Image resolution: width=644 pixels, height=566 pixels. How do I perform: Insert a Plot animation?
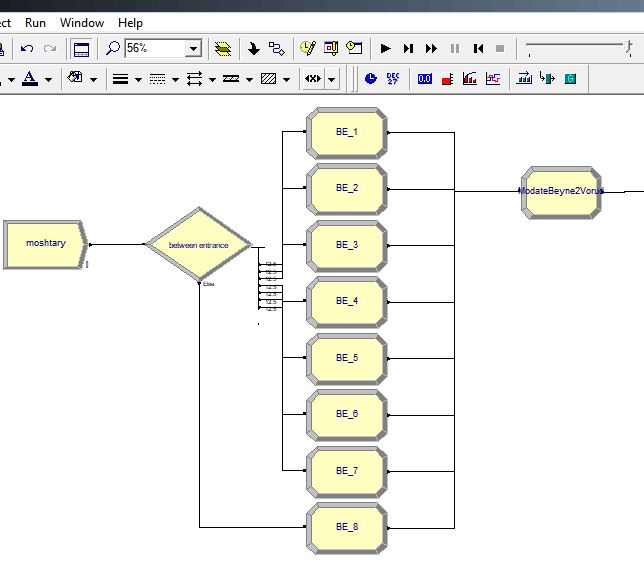click(493, 78)
